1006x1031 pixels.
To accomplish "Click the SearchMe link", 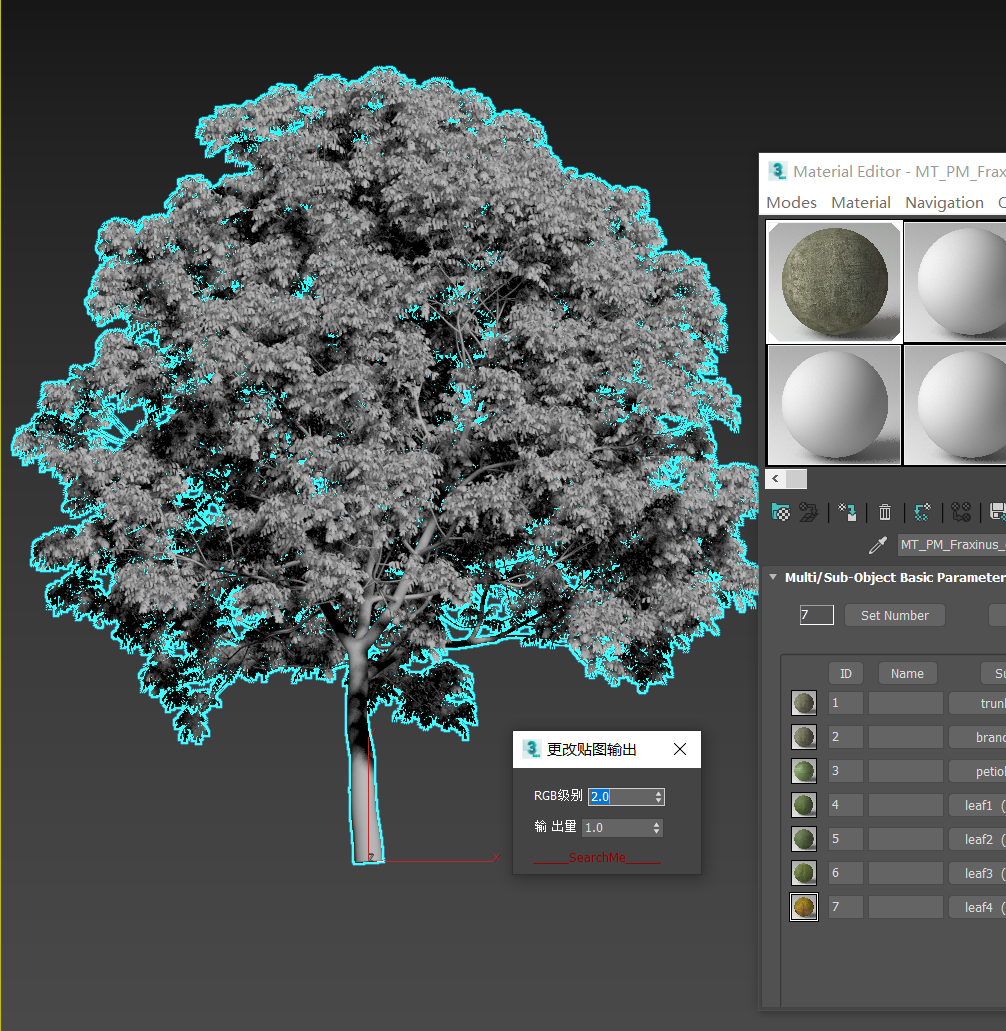I will [x=597, y=858].
